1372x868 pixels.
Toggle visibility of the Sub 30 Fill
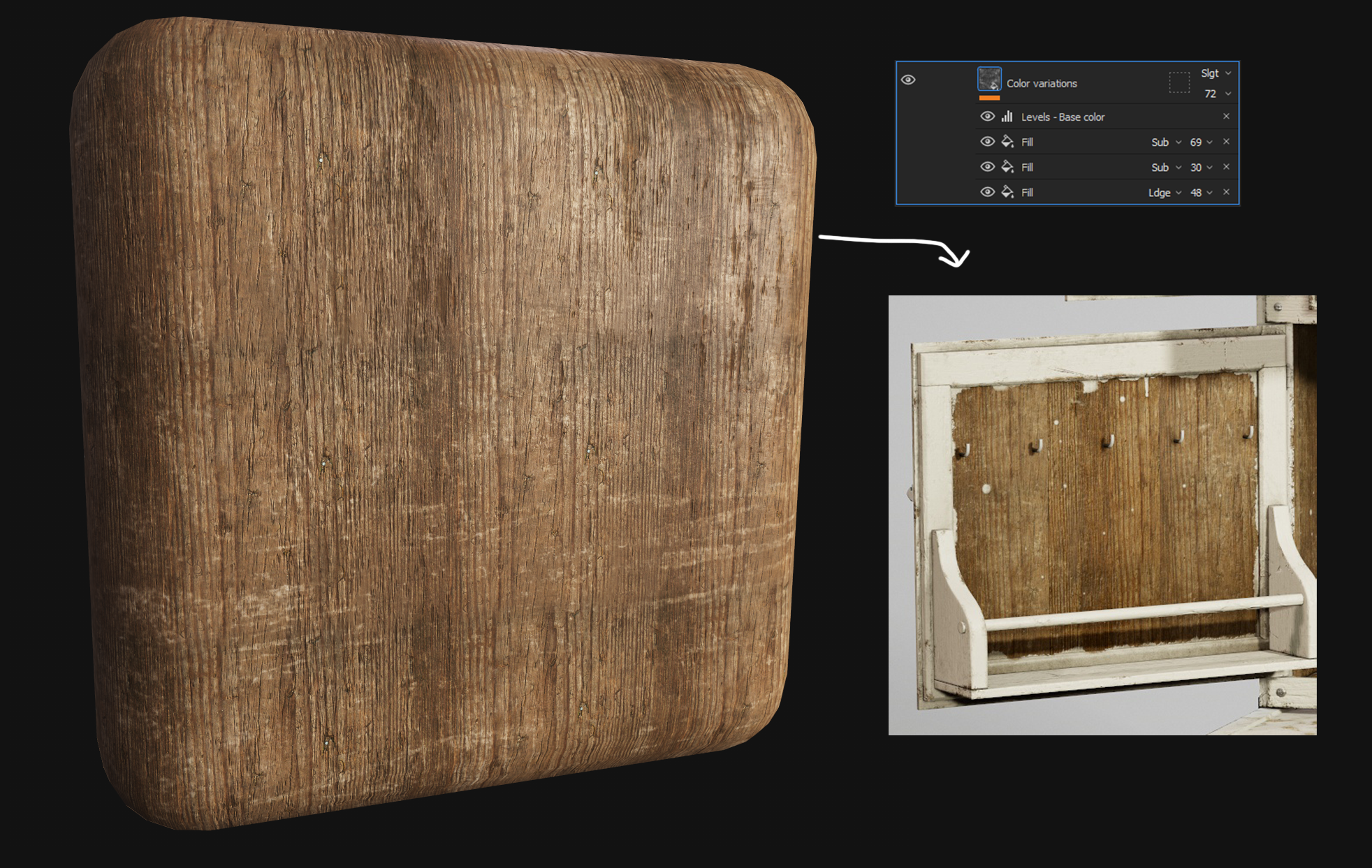tap(988, 166)
